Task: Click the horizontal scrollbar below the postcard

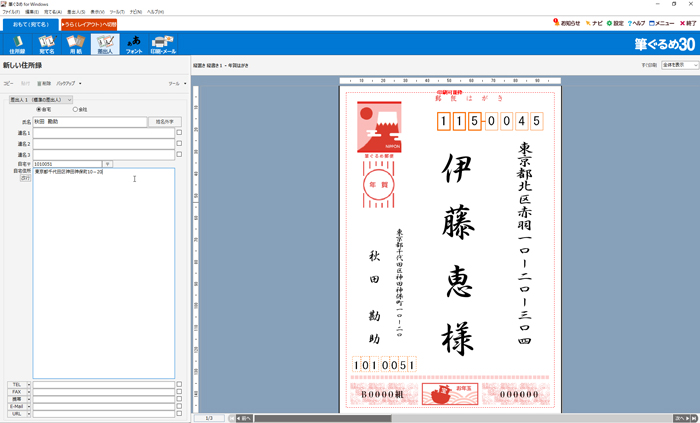Action: [x=450, y=418]
